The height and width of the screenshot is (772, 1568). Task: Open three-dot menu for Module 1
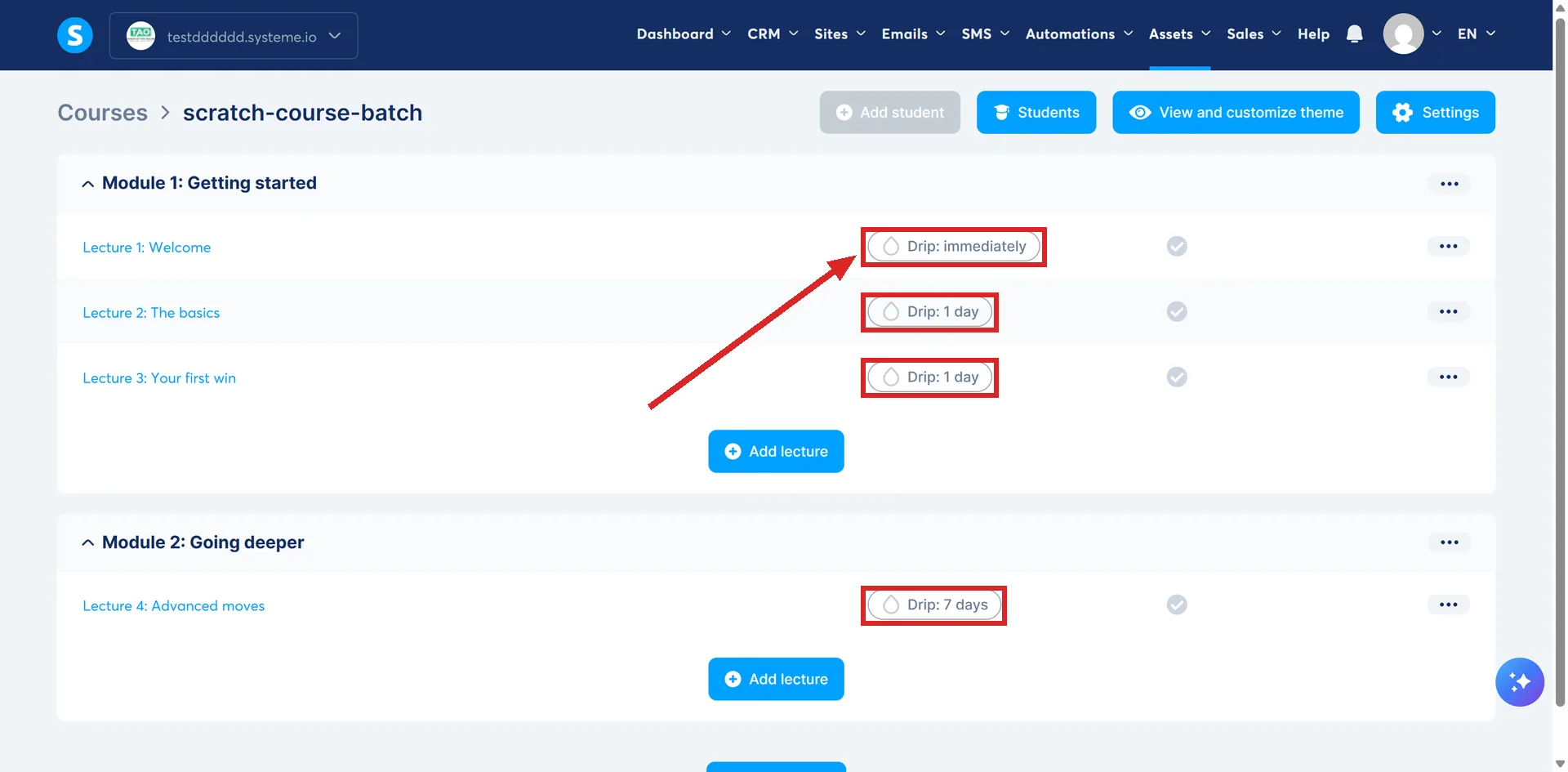point(1449,184)
